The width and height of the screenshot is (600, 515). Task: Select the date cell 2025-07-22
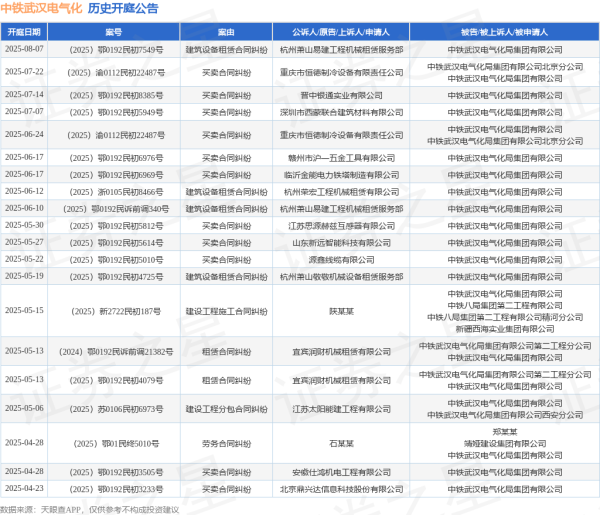[x=24, y=72]
